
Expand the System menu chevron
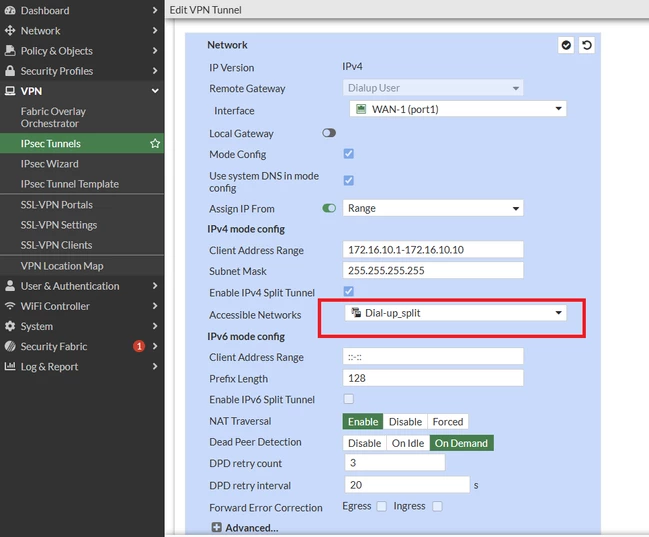[155, 326]
